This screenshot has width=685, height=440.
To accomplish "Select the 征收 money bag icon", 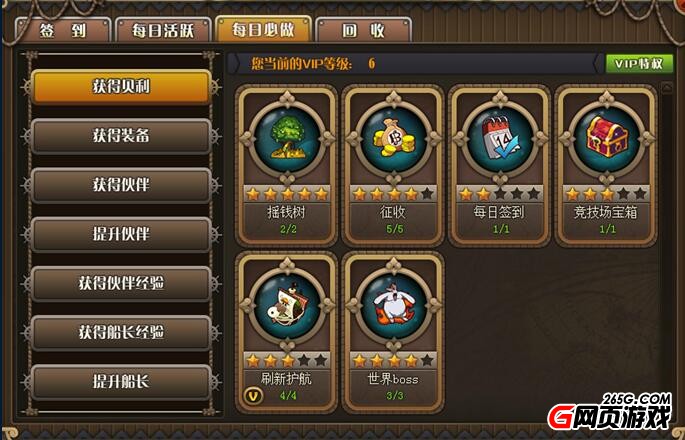I will point(394,139).
